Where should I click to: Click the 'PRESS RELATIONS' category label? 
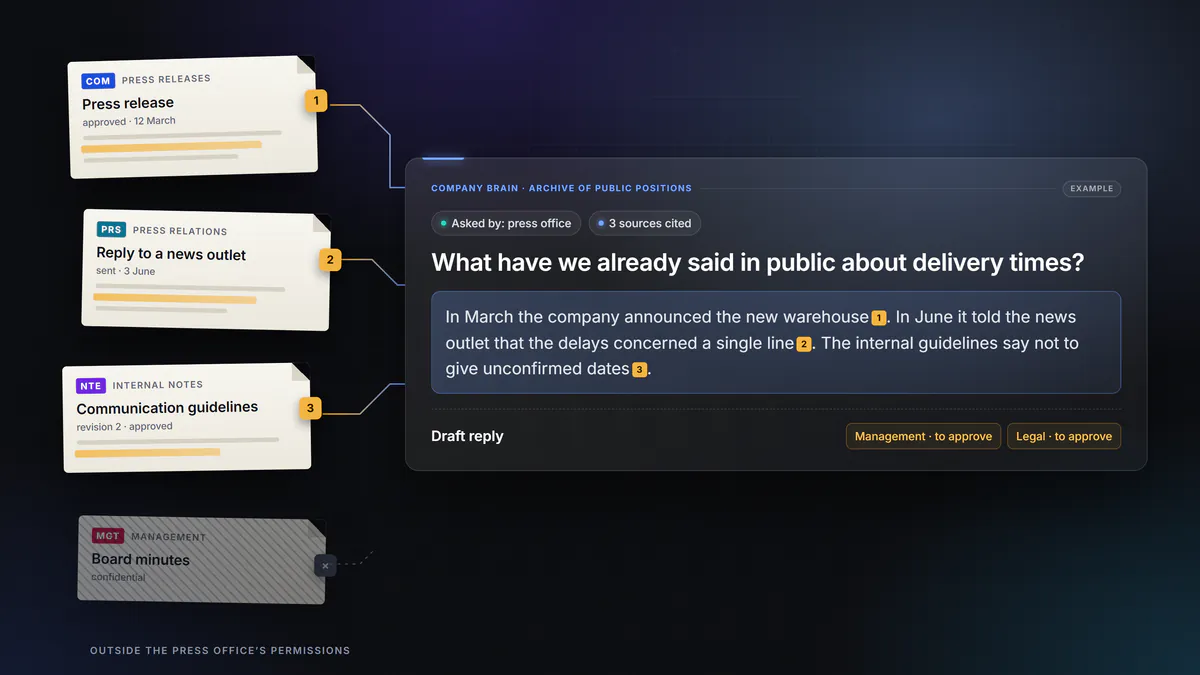(x=180, y=231)
